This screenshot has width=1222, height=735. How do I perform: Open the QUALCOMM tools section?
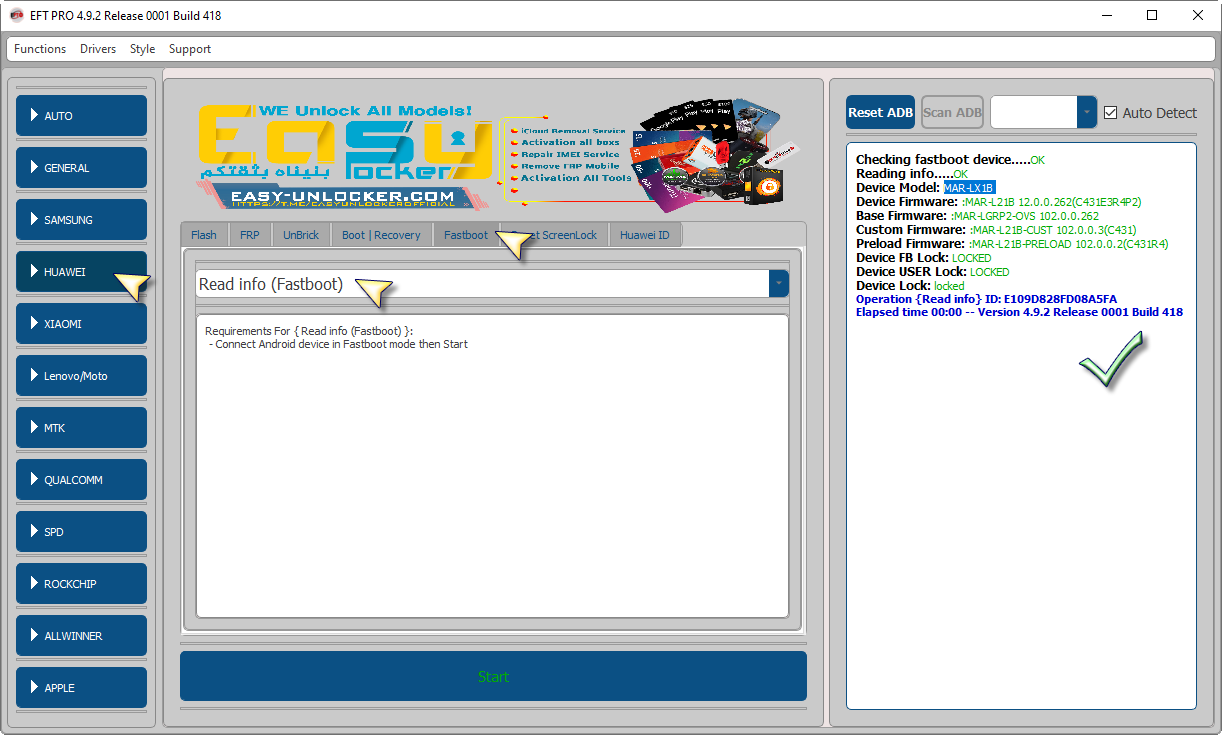[x=81, y=480]
